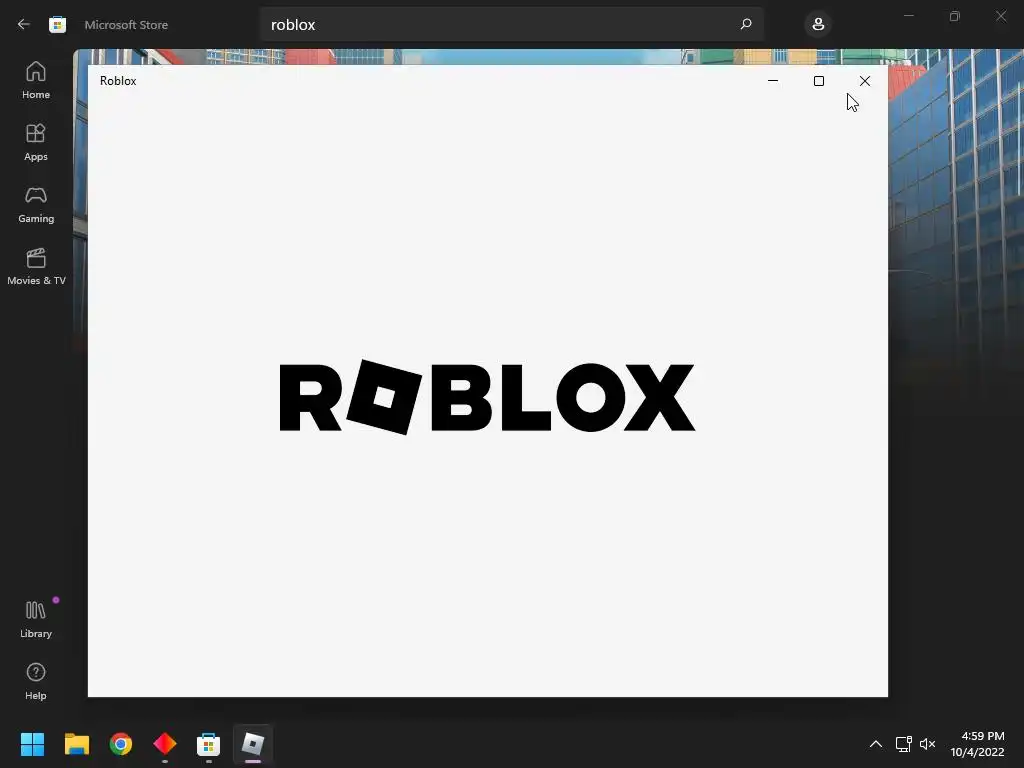Launch Google Chrome from taskbar

pyautogui.click(x=121, y=744)
